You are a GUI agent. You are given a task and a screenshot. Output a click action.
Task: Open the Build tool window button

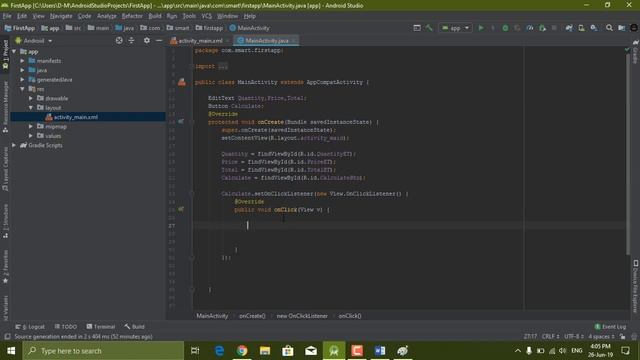click(135, 327)
